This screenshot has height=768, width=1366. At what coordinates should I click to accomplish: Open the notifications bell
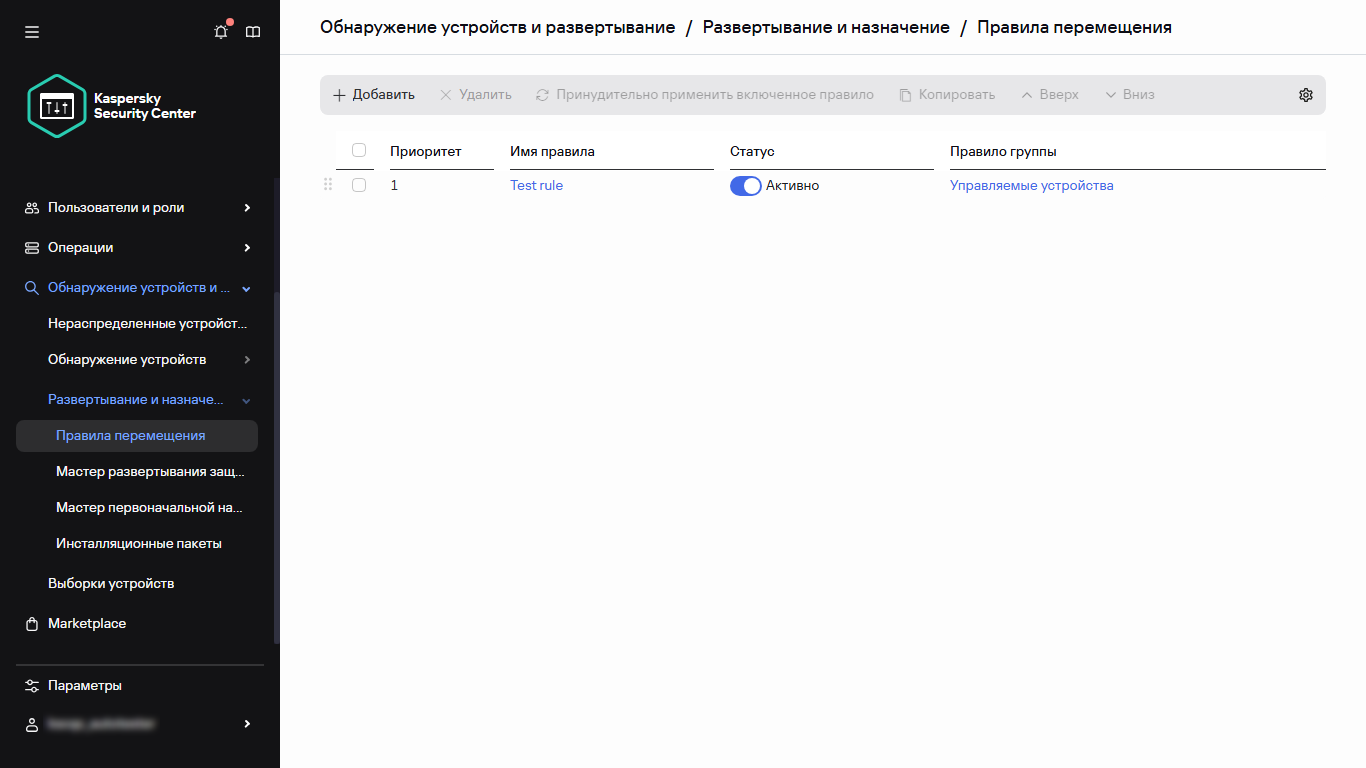tap(220, 32)
